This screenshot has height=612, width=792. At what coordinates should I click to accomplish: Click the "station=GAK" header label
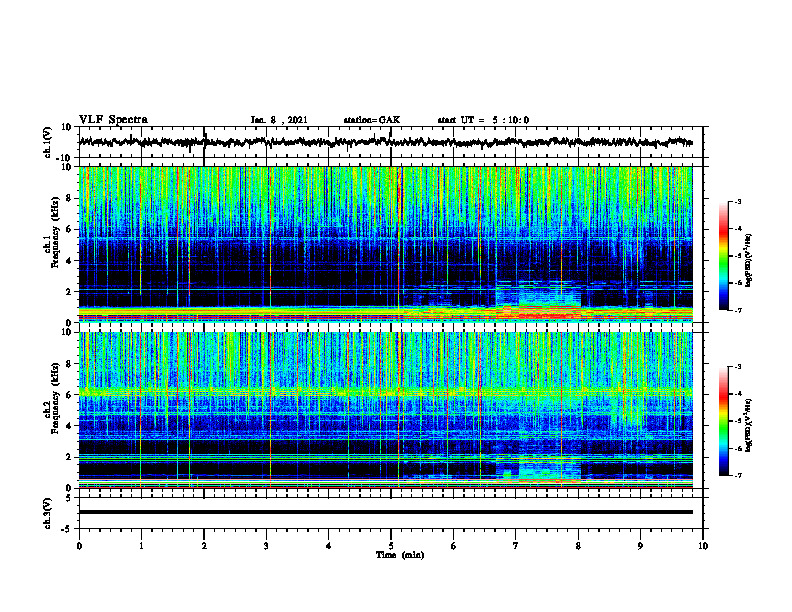point(372,120)
